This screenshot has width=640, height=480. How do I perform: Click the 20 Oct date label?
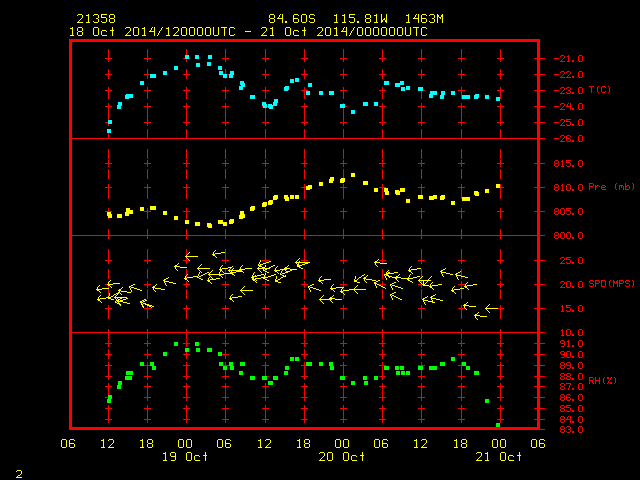pos(342,457)
